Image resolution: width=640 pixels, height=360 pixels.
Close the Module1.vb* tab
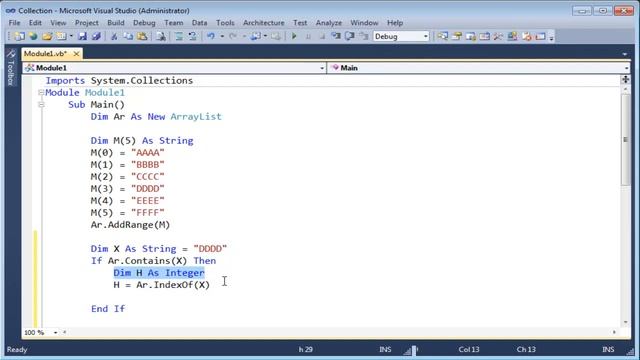[x=76, y=53]
